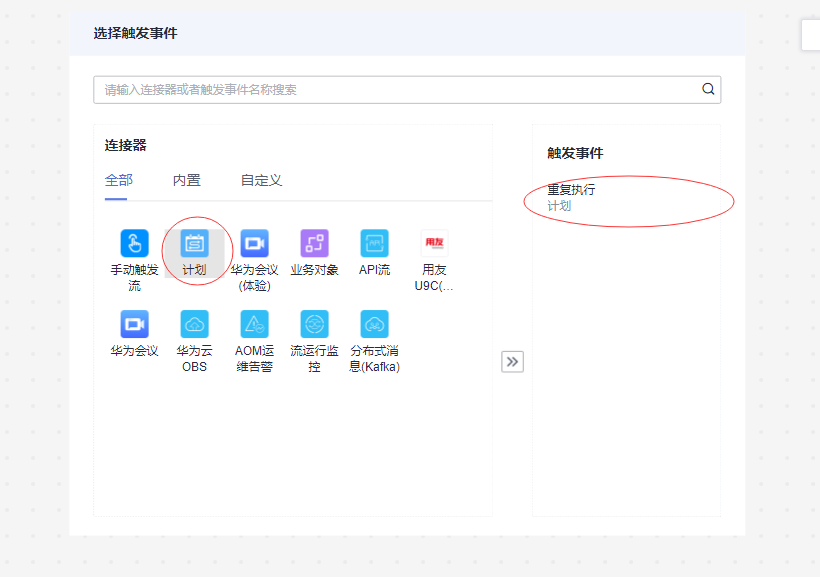Pick the 业务对象 connector icon
Image resolution: width=820 pixels, height=577 pixels.
pyautogui.click(x=314, y=243)
